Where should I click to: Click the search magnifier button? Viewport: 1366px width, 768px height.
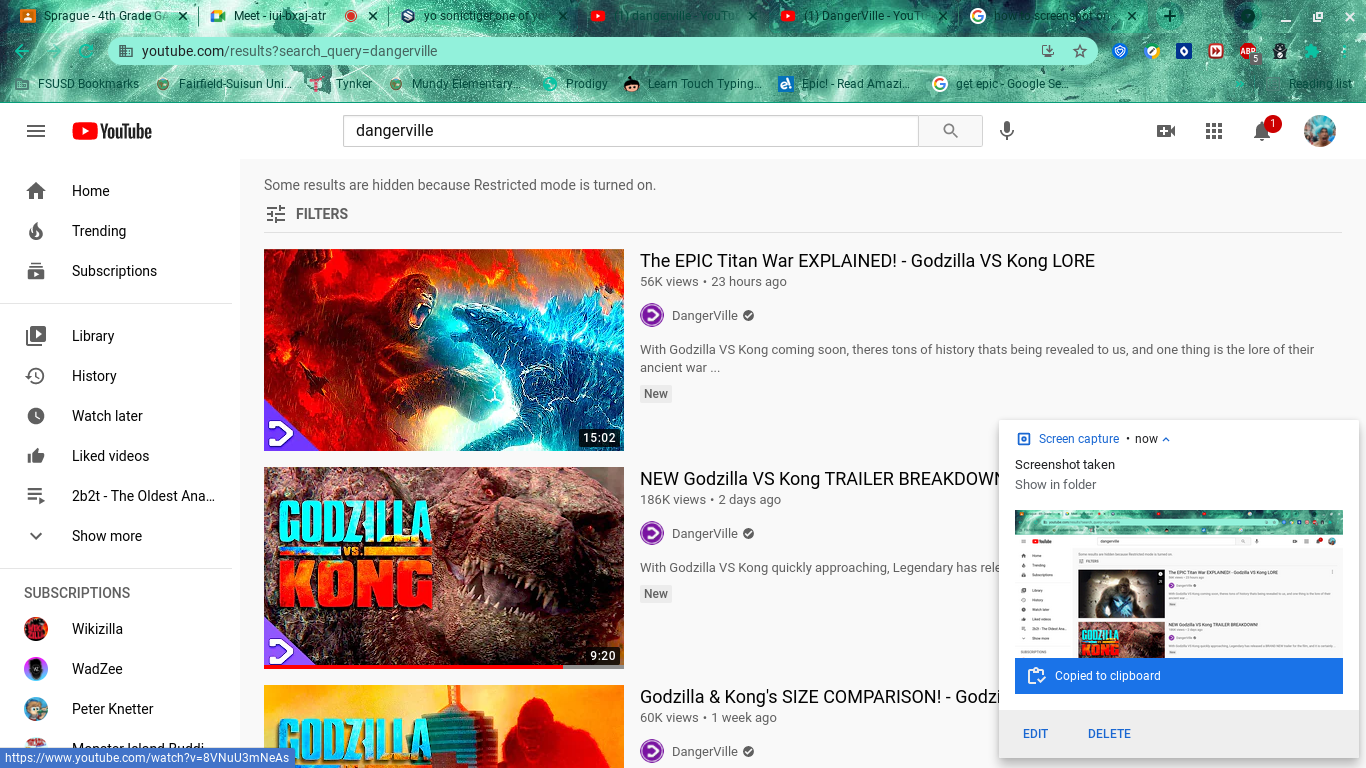coord(950,131)
